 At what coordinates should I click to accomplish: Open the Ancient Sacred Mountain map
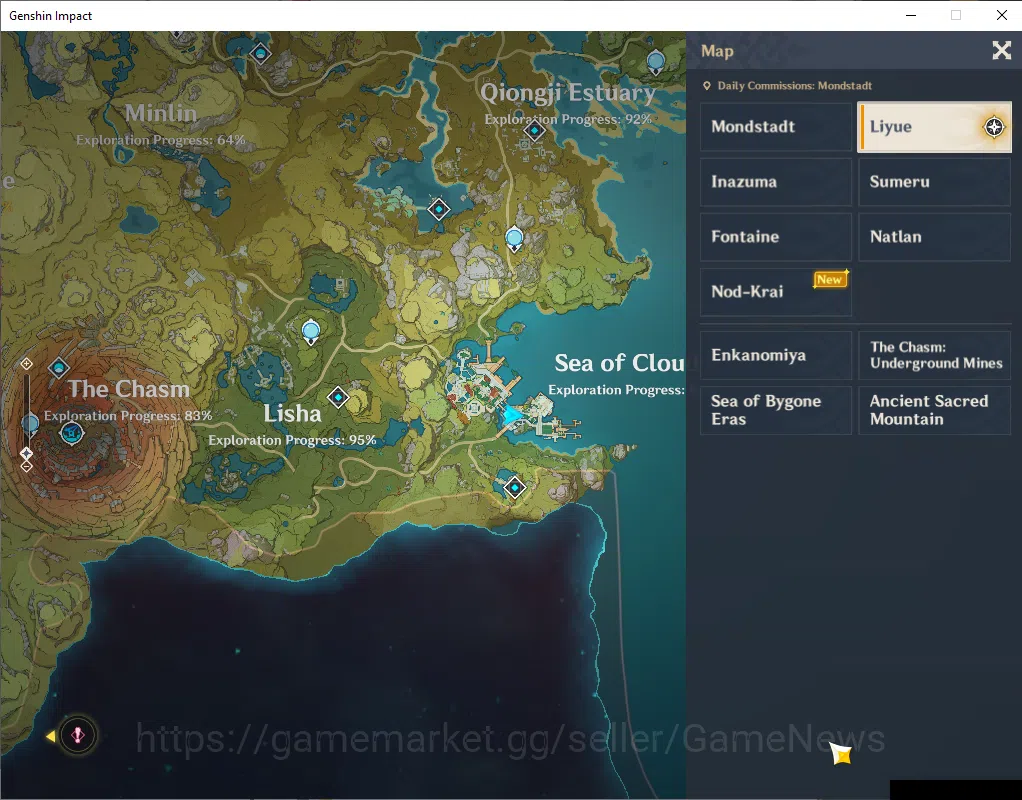934,410
